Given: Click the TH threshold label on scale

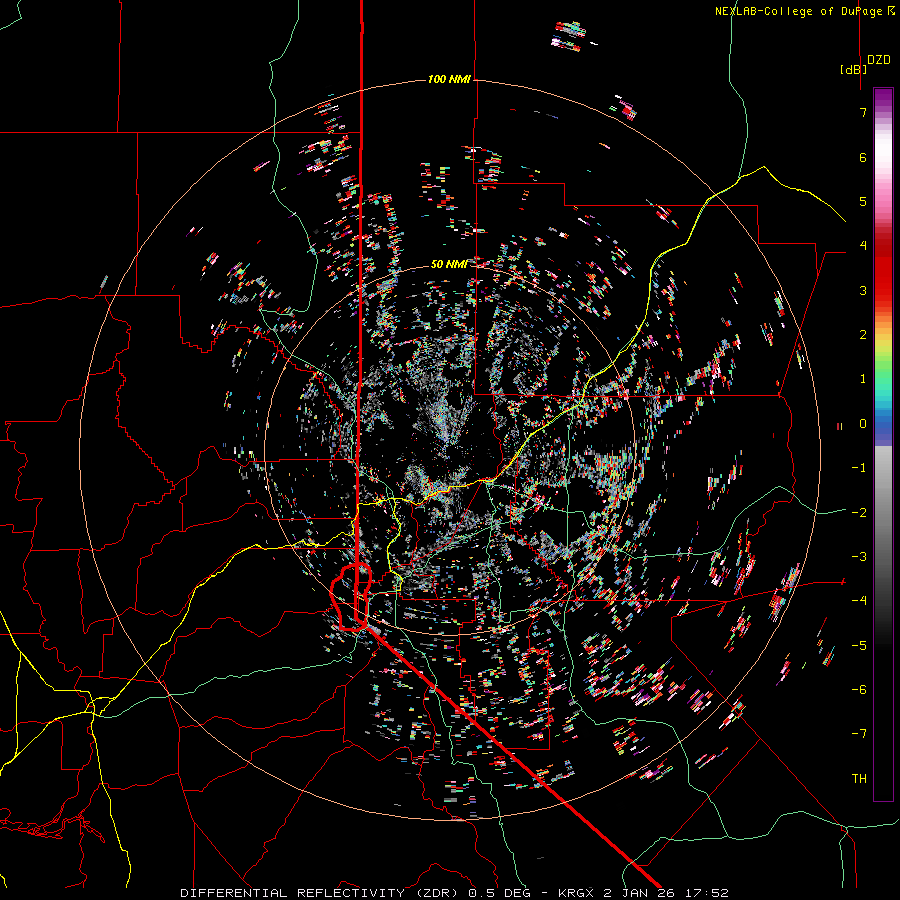Looking at the screenshot, I should (859, 779).
